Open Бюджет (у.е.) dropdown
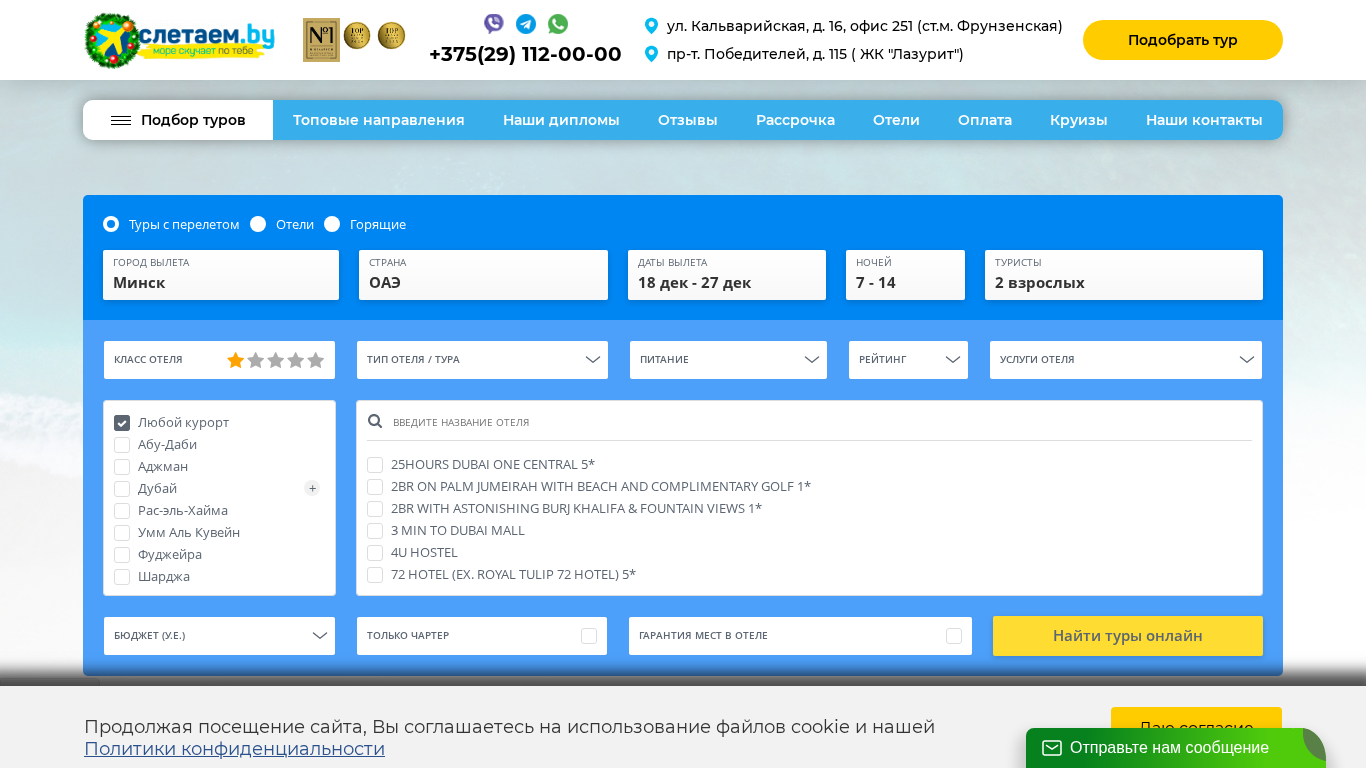Image resolution: width=1366 pixels, height=768 pixels. [219, 636]
